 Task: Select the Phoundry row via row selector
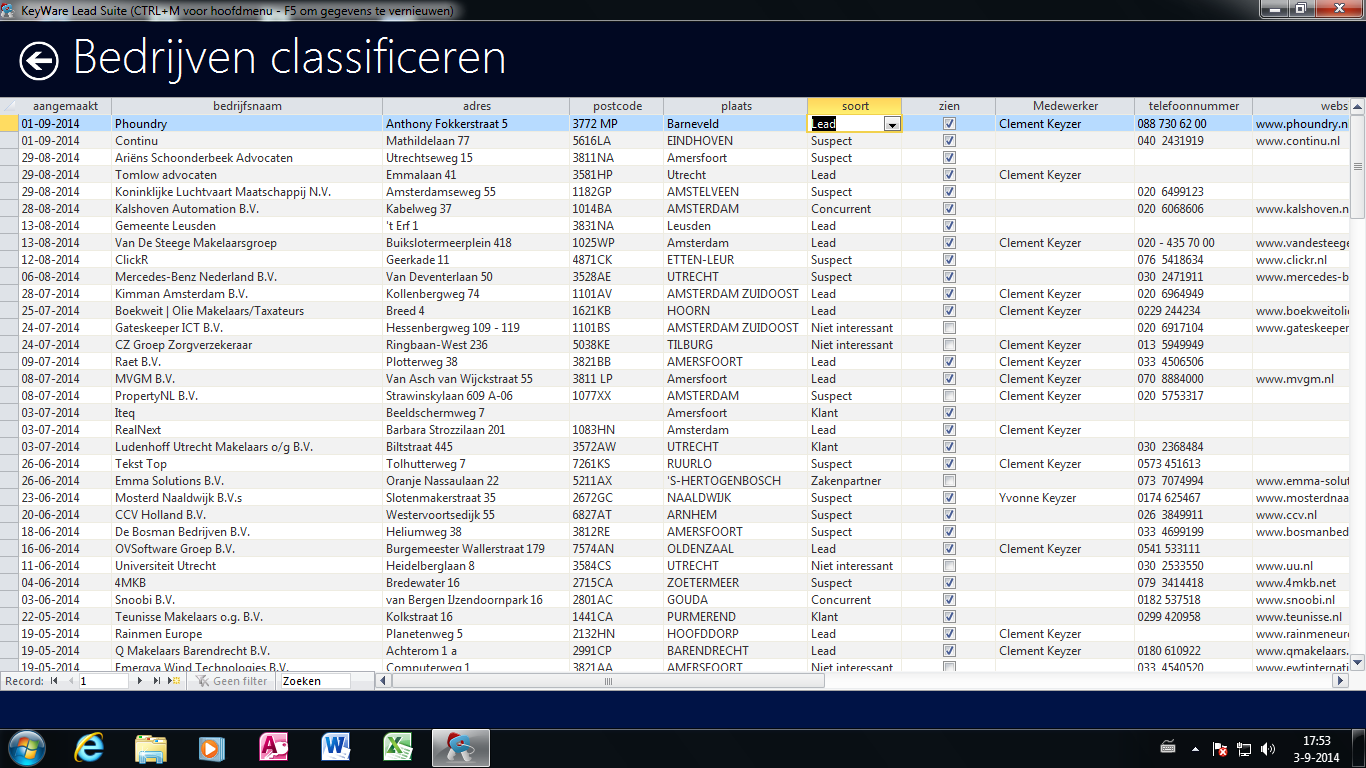click(9, 124)
